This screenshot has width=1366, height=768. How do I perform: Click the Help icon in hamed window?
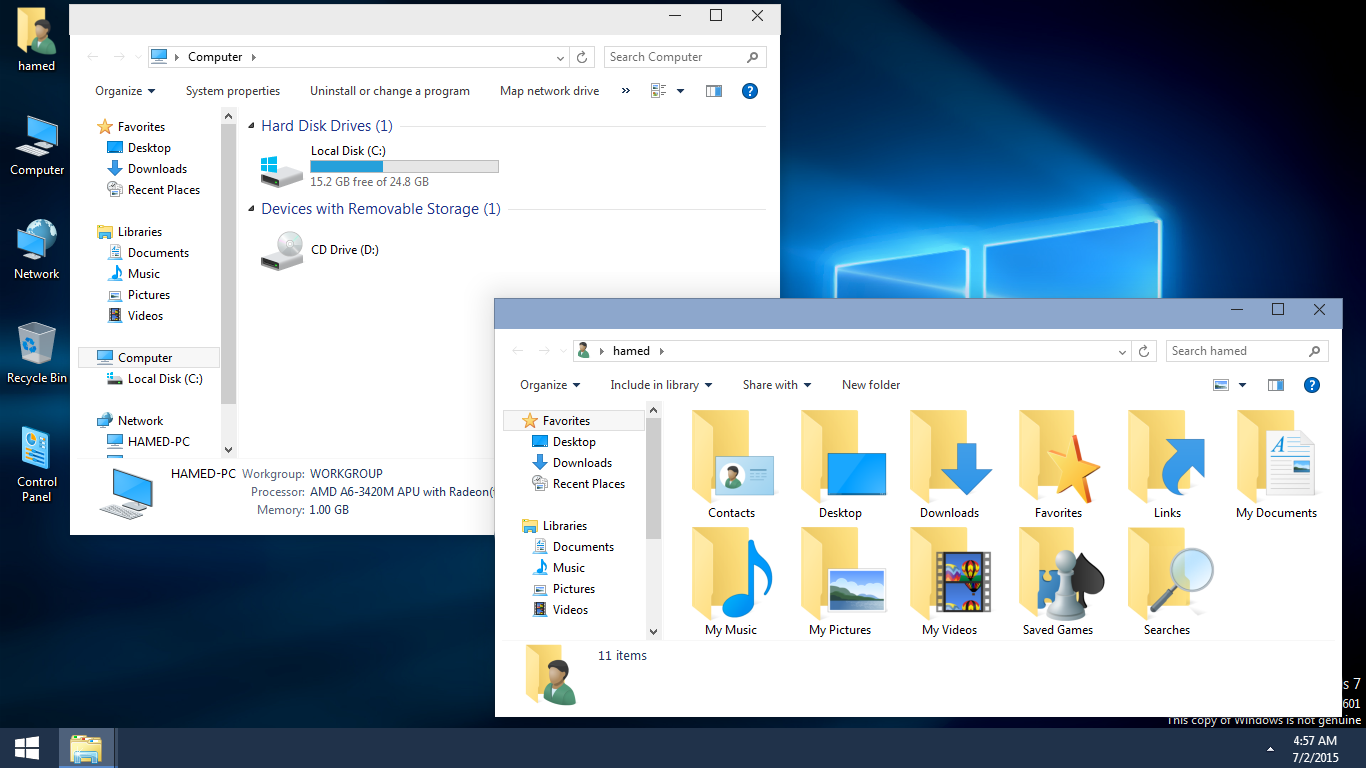[1312, 385]
